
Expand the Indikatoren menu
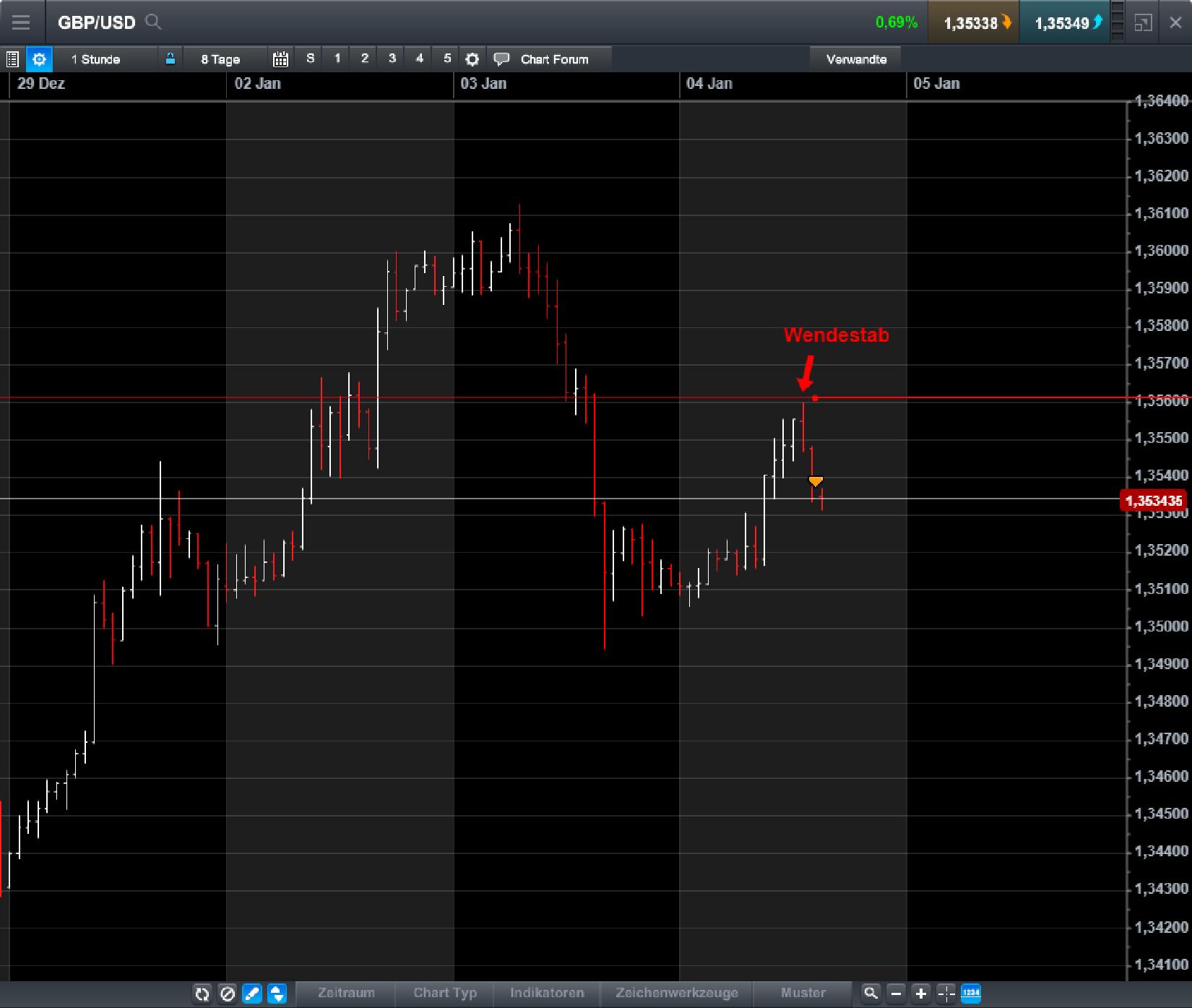(x=547, y=993)
